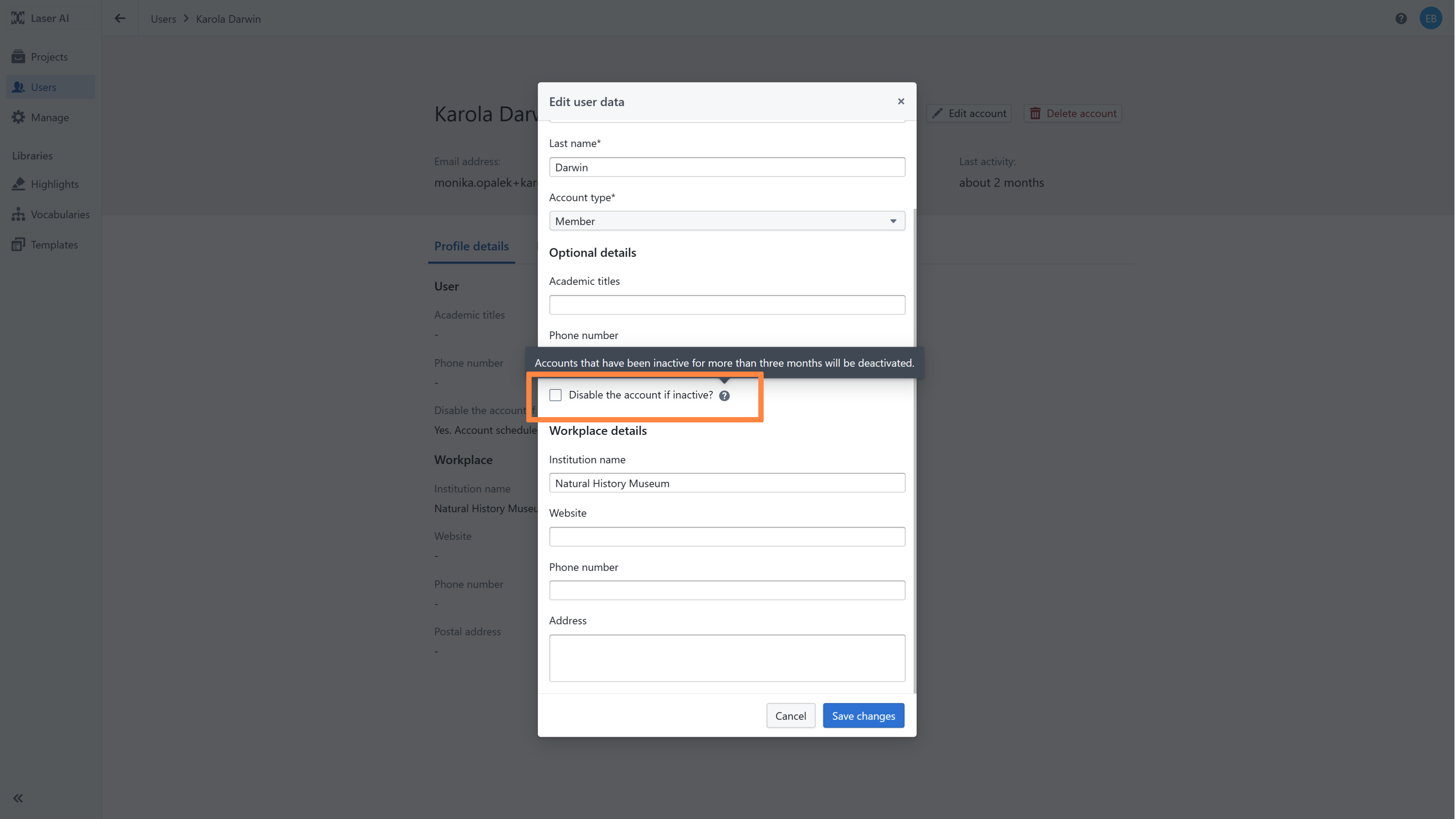Click the Users breadcrumb link
The width and height of the screenshot is (1456, 819).
click(x=163, y=19)
